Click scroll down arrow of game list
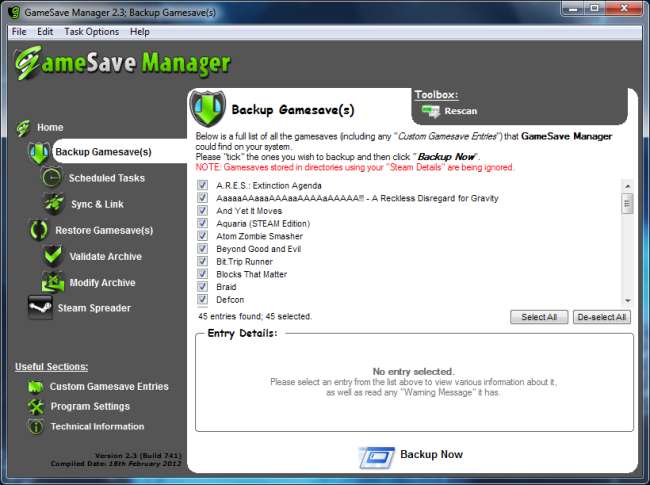 point(627,301)
